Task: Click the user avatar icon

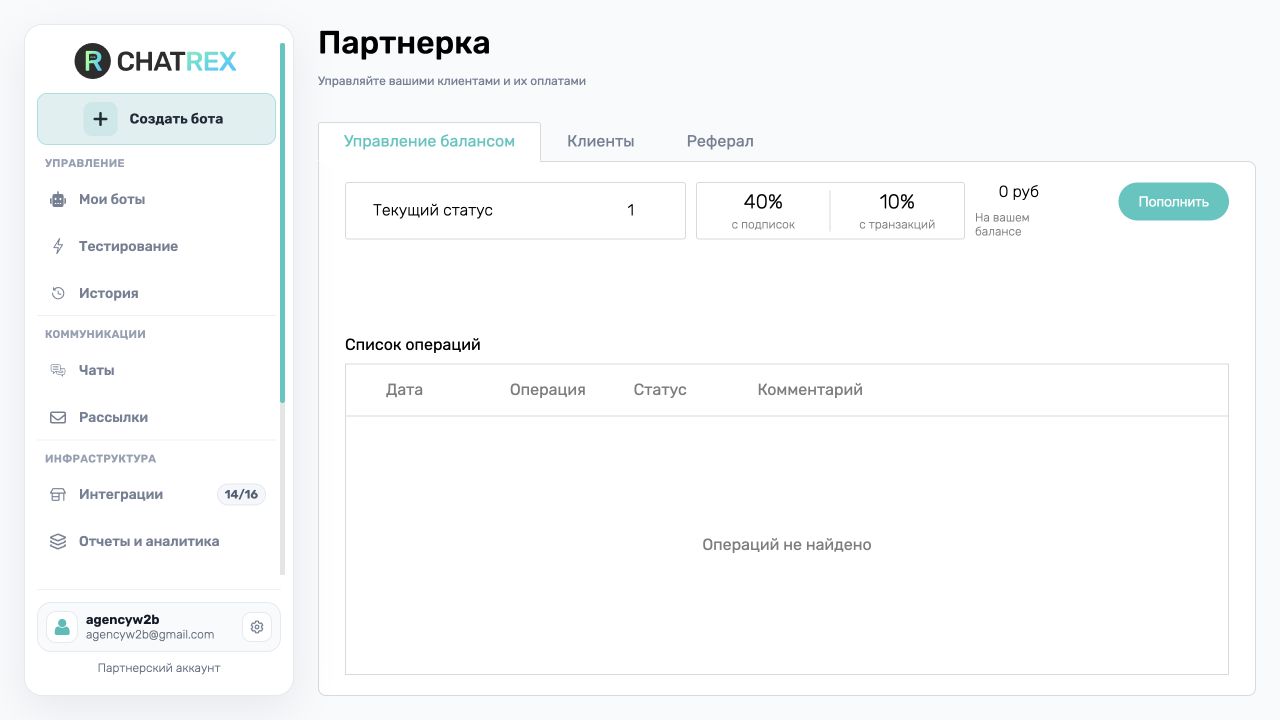Action: pyautogui.click(x=62, y=627)
